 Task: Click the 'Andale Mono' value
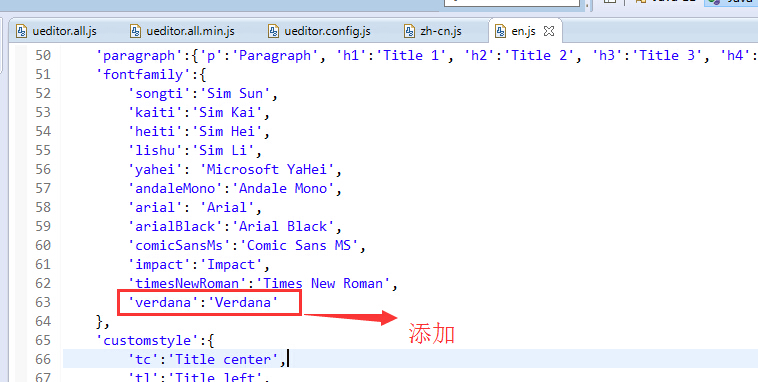(x=283, y=189)
